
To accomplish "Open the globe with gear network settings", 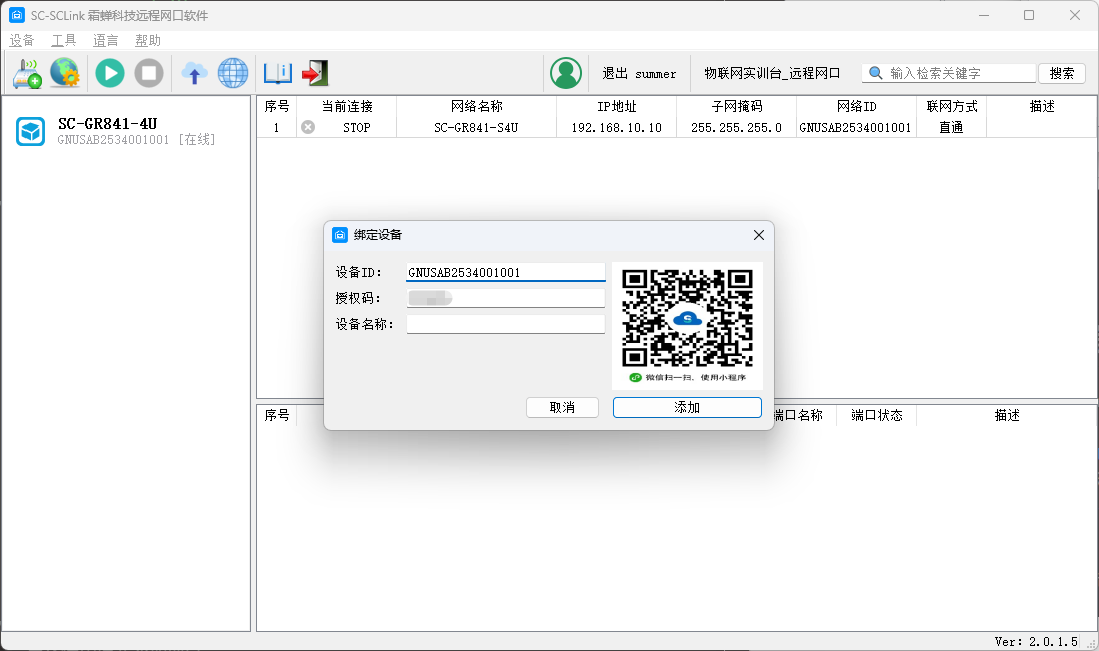I will click(65, 73).
